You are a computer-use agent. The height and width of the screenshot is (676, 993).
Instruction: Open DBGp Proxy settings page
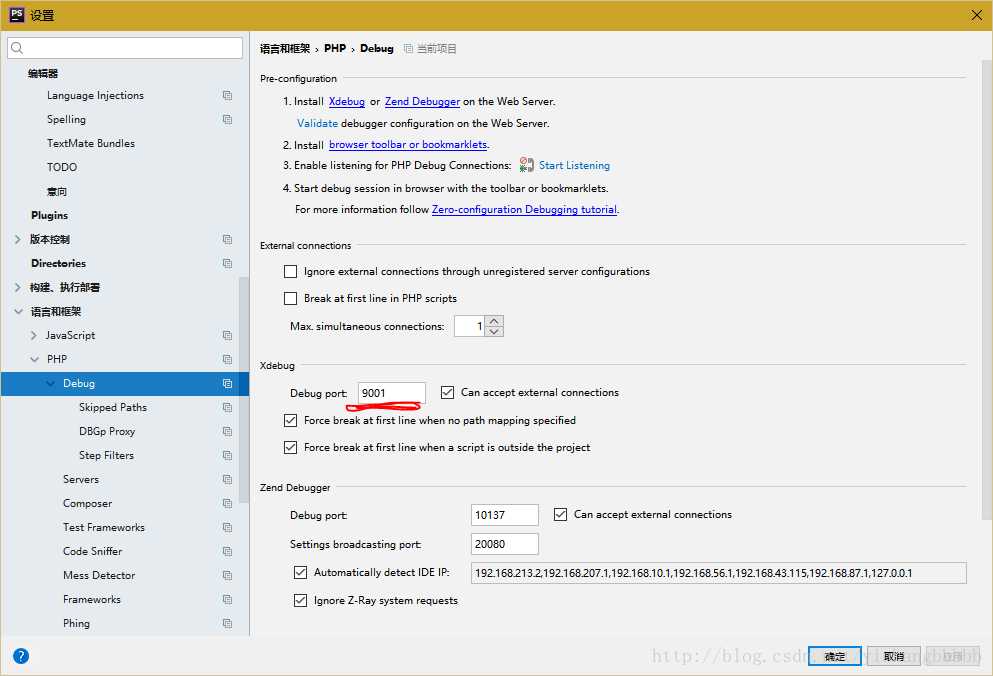point(107,431)
